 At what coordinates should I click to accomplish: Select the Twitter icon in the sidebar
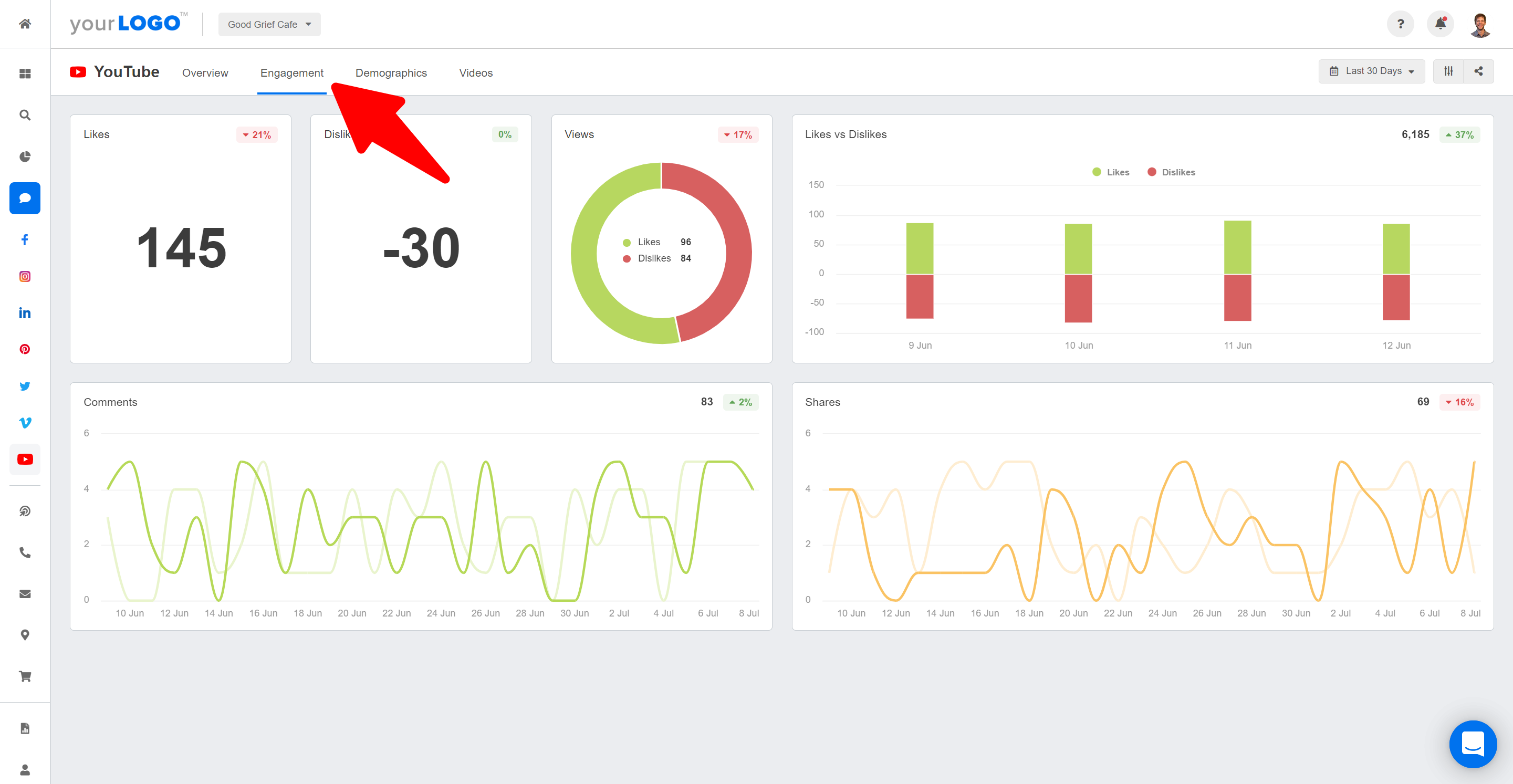coord(25,386)
